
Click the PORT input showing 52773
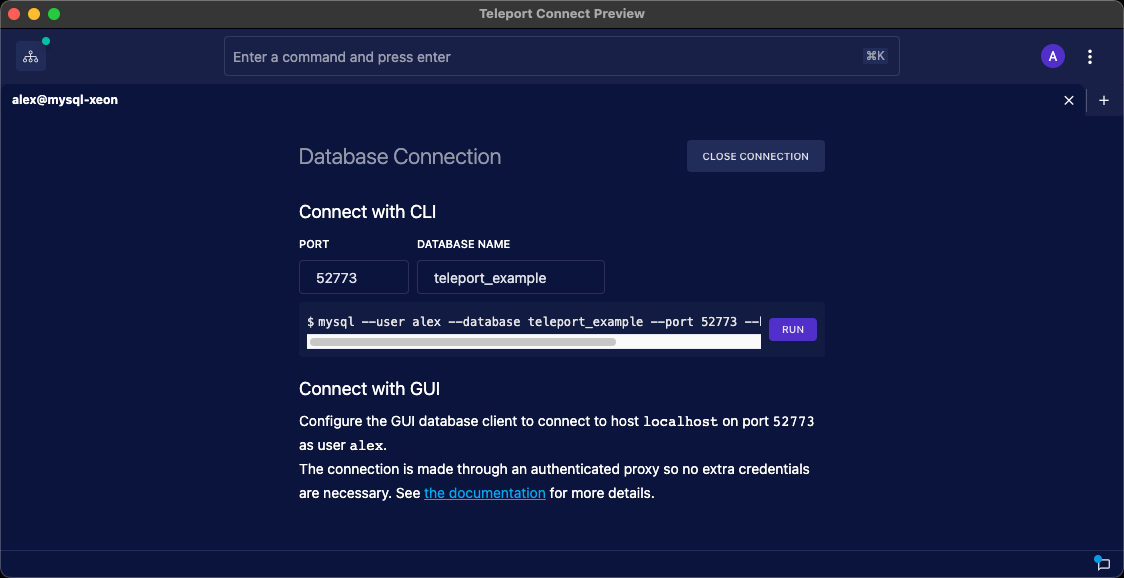point(353,277)
